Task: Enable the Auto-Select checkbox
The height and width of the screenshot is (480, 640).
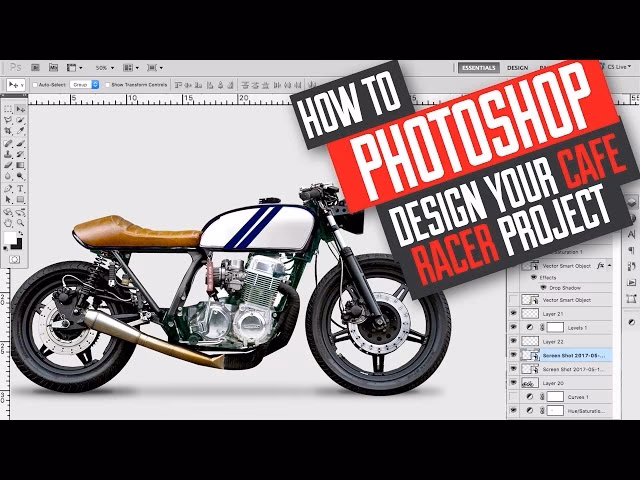Action: click(35, 85)
